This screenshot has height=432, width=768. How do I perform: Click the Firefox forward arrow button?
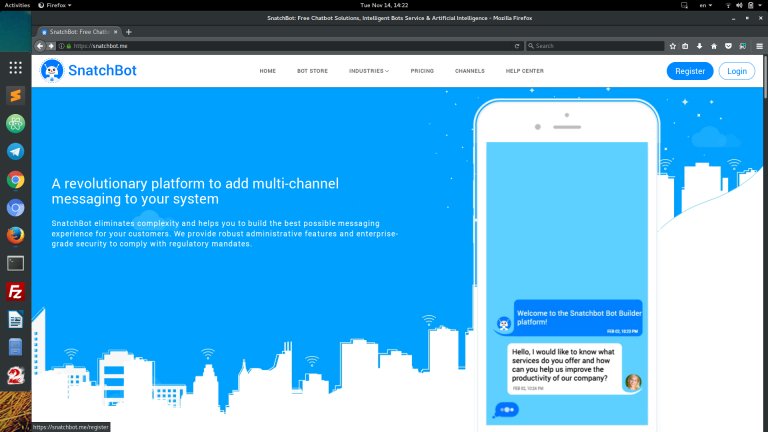(x=51, y=46)
